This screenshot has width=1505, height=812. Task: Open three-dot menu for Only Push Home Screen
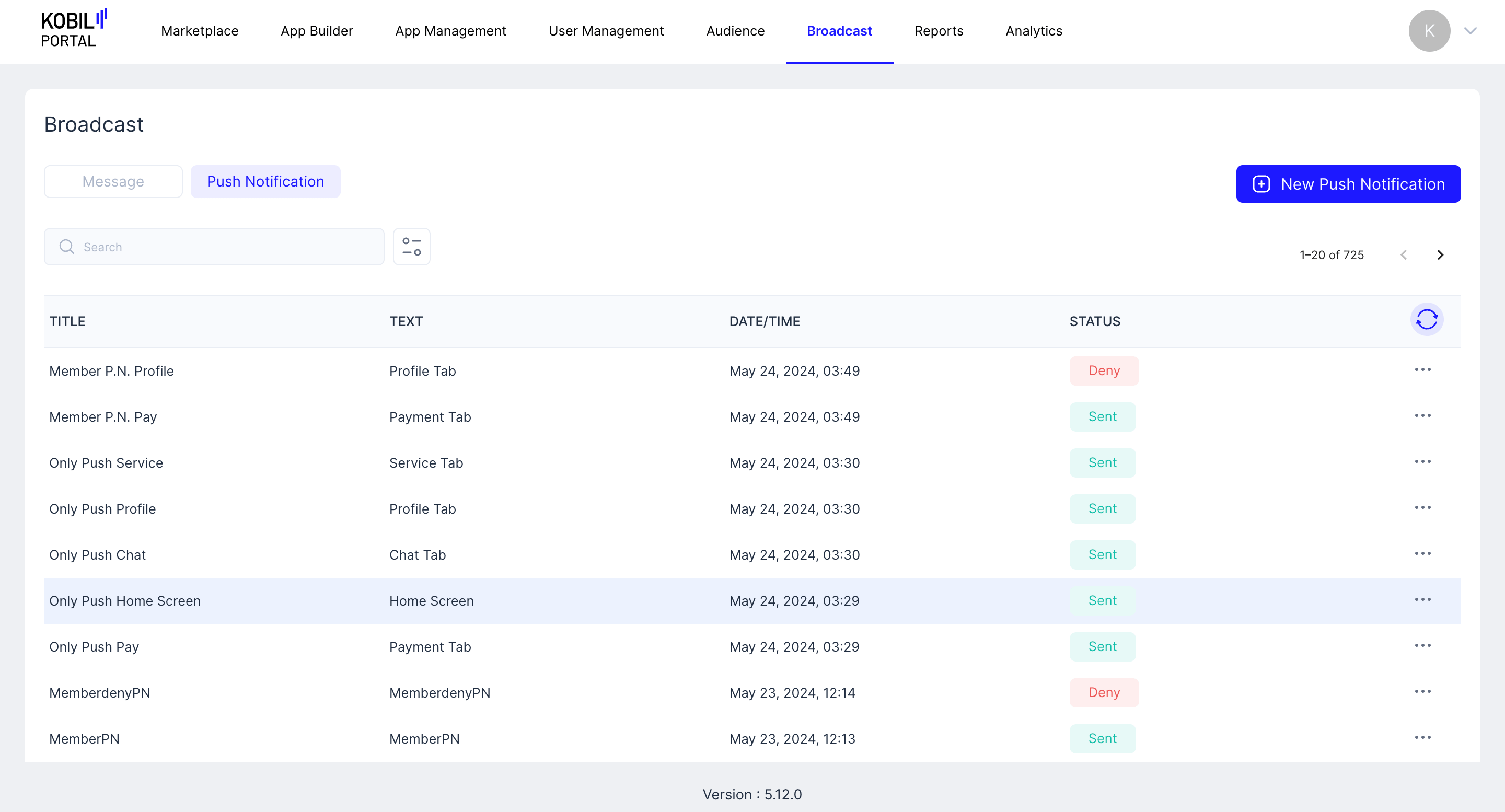[x=1422, y=600]
